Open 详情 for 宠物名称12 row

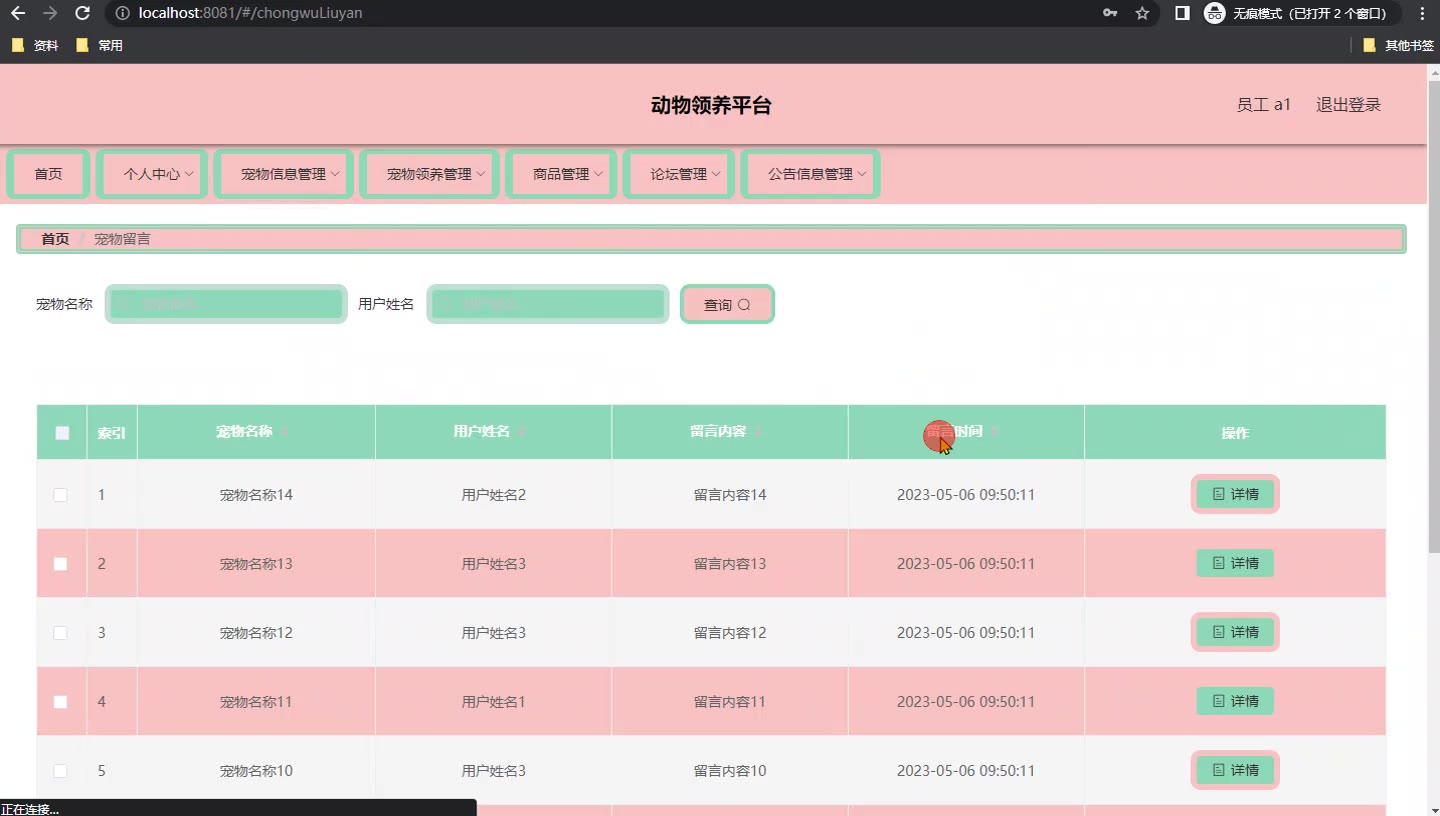coord(1235,632)
